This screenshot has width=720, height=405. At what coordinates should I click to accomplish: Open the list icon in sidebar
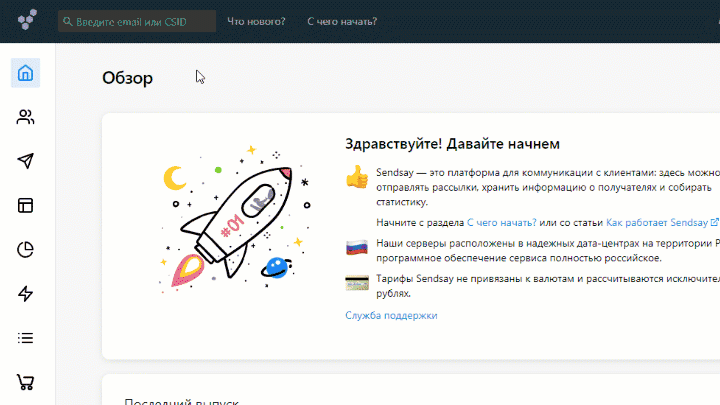point(26,338)
